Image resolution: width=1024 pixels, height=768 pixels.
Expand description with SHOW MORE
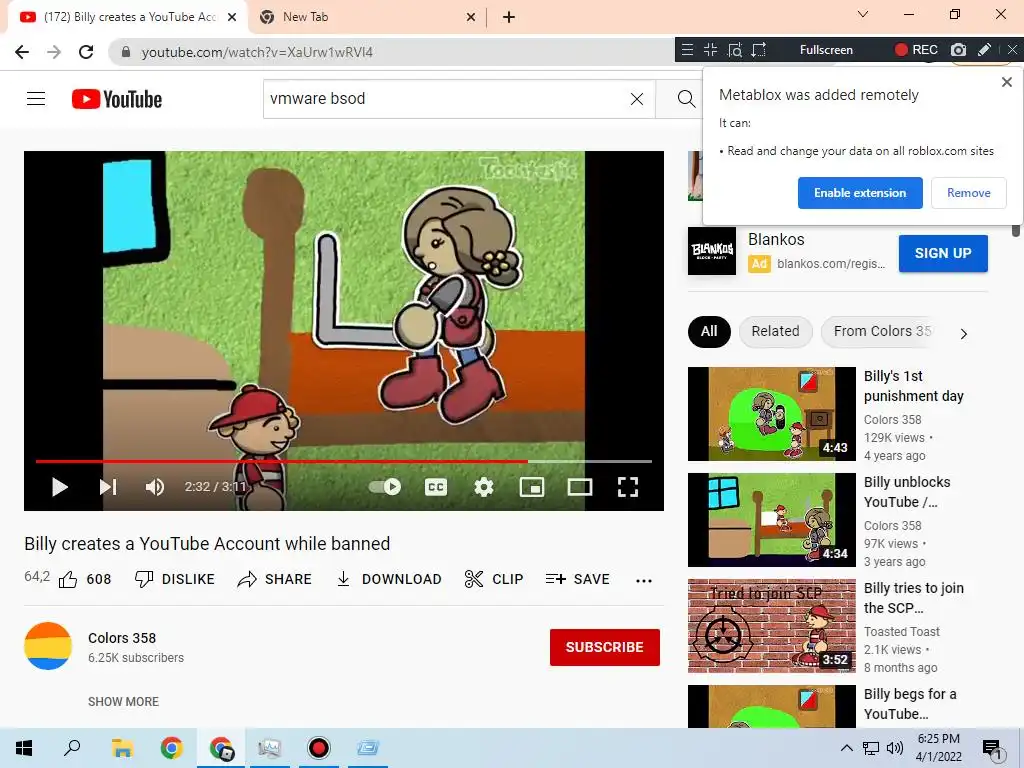[123, 701]
